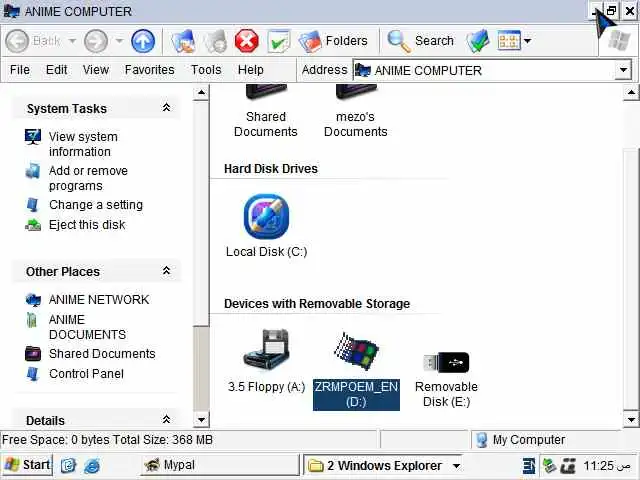Select the Removable Disk (E:) drive
The height and width of the screenshot is (480, 640).
(447, 380)
